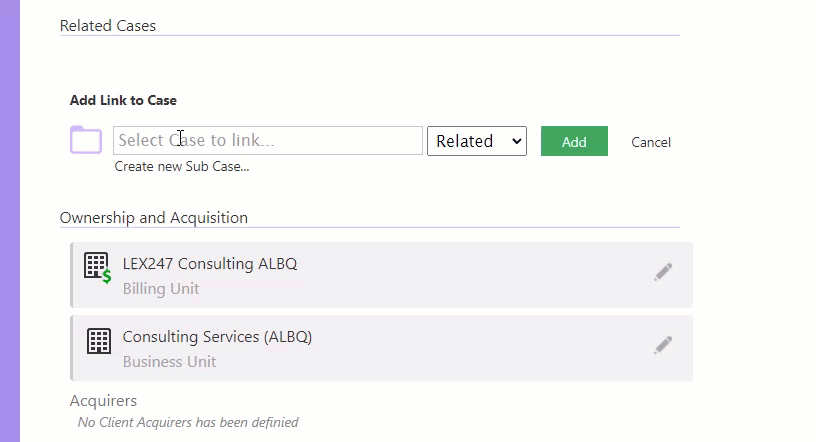Click the Acquirers label
The image size is (816, 442).
(x=103, y=401)
